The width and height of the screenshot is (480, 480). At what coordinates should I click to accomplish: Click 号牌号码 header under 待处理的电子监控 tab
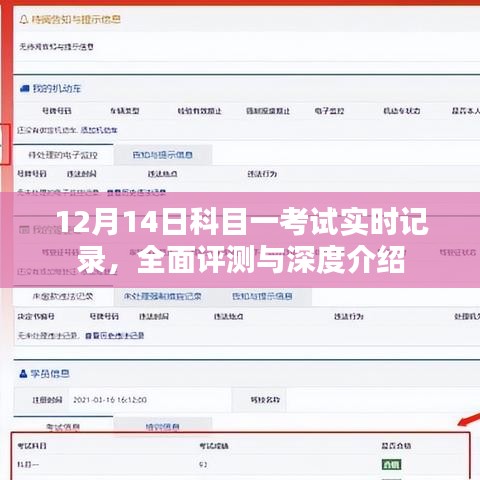click(32, 174)
